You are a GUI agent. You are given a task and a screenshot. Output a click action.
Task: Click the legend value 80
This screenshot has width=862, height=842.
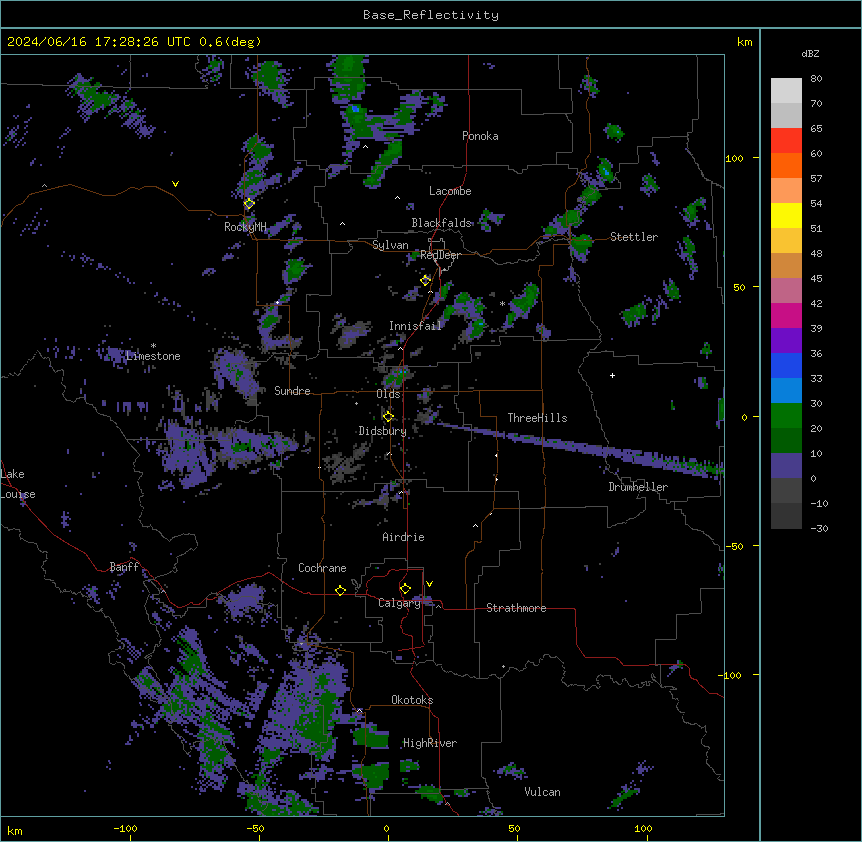[x=816, y=79]
